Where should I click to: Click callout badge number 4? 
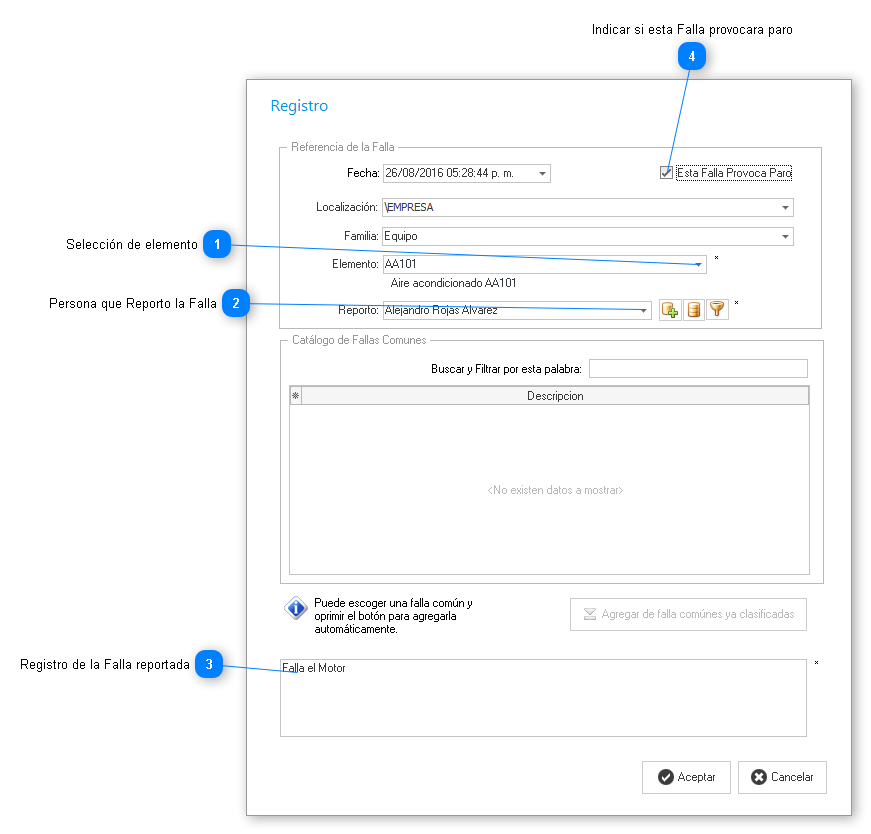(x=692, y=57)
